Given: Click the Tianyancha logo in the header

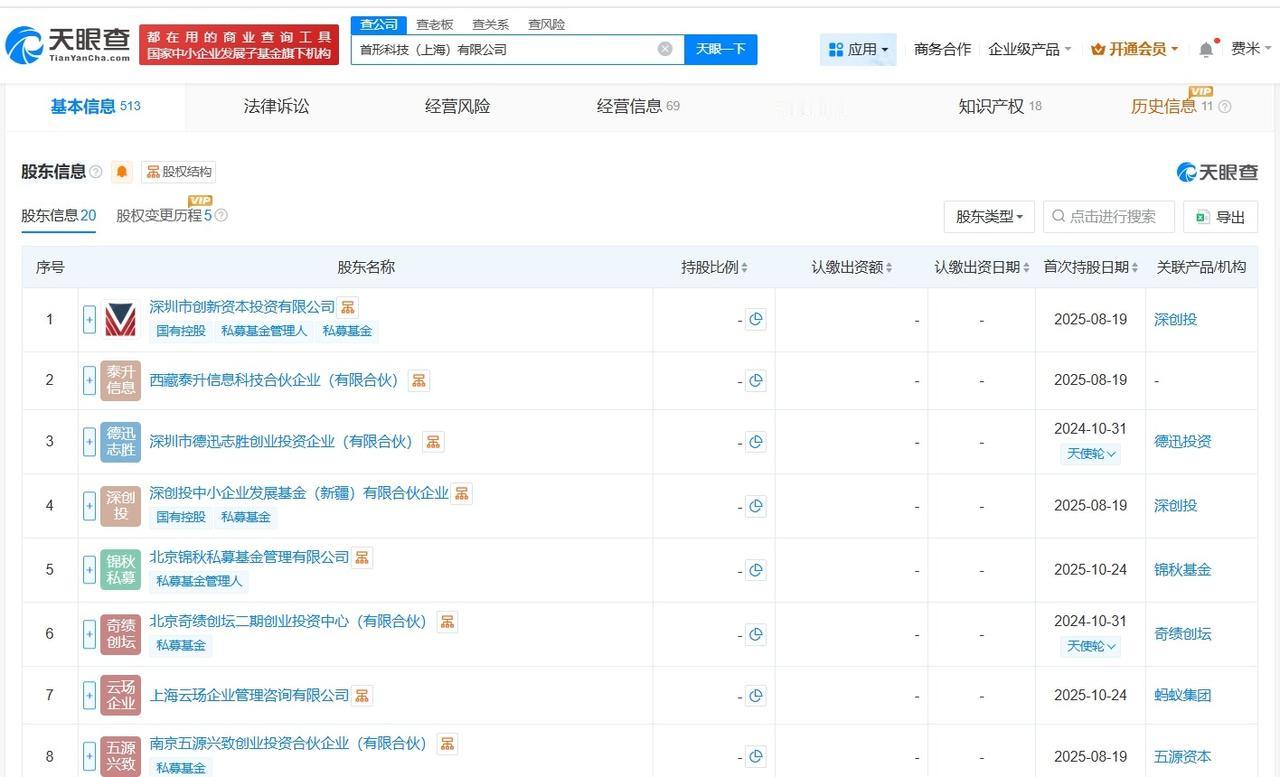Looking at the screenshot, I should [68, 44].
